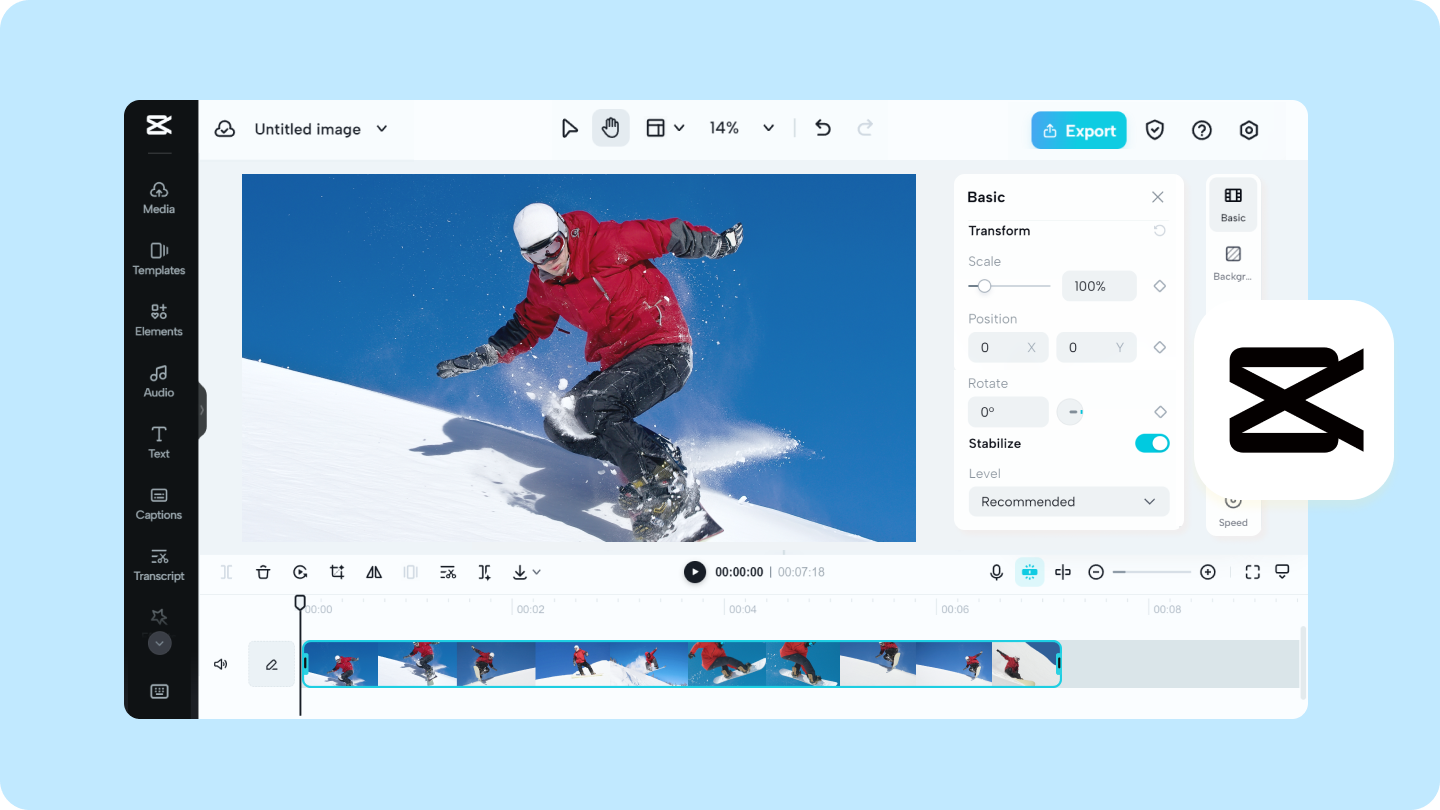Toggle the Scale keyframe diamond
1440x810 pixels.
pos(1160,286)
